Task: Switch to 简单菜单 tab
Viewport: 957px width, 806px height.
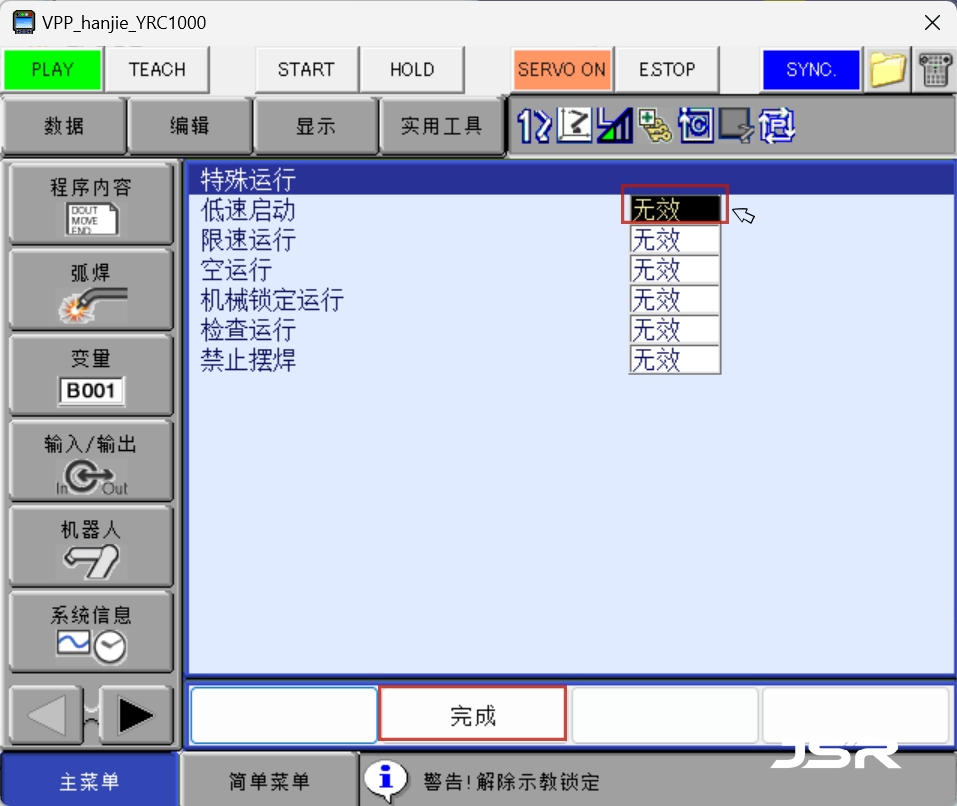Action: [x=269, y=781]
